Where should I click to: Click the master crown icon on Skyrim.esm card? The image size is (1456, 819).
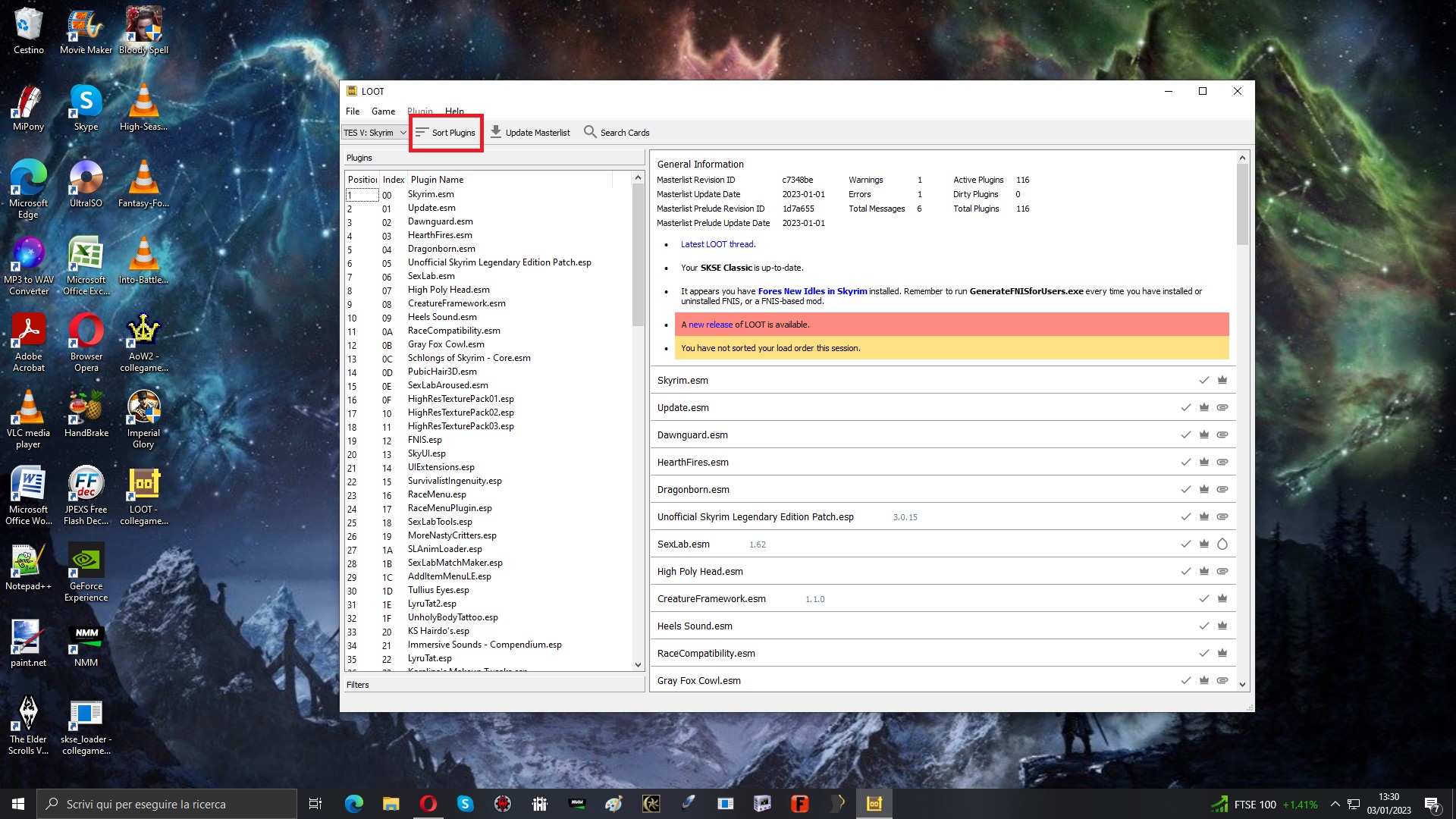(x=1222, y=380)
